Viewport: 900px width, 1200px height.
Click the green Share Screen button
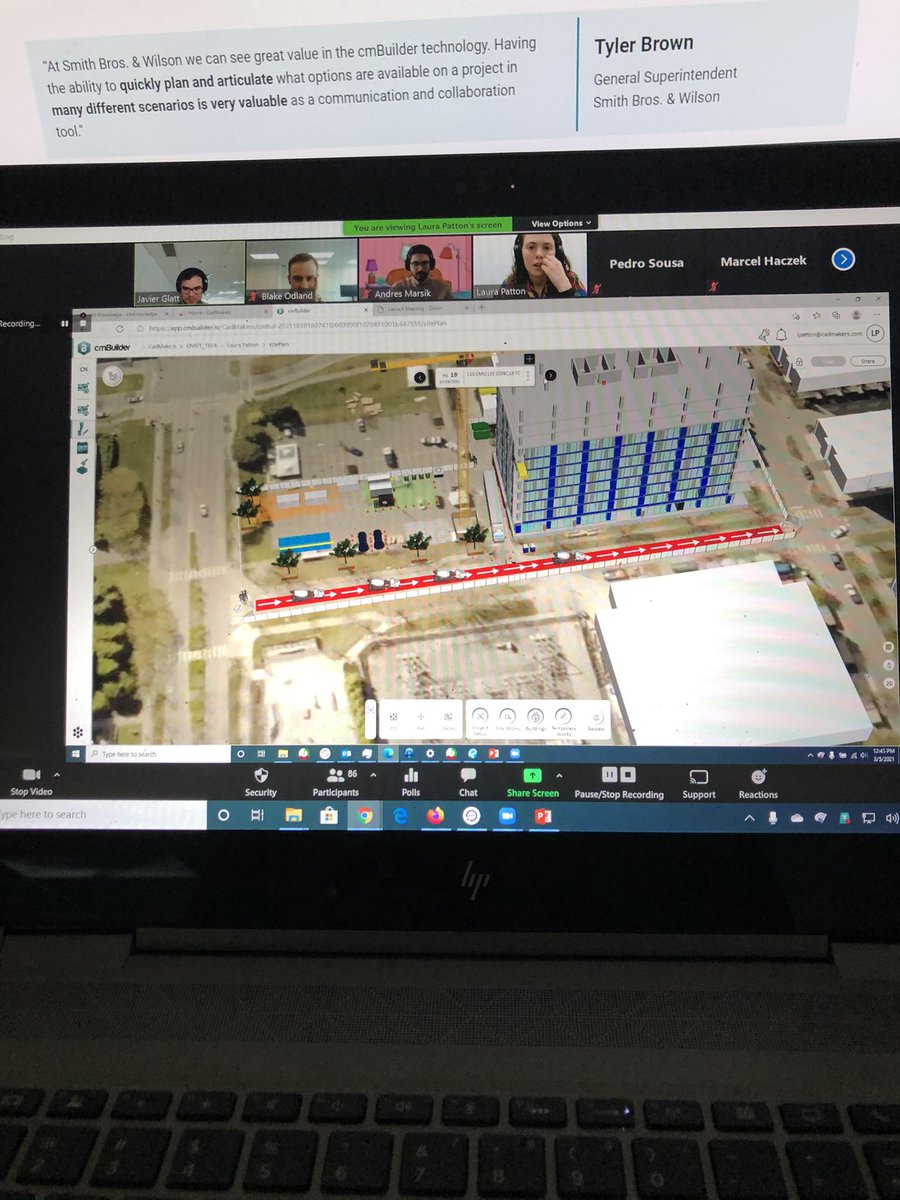532,782
